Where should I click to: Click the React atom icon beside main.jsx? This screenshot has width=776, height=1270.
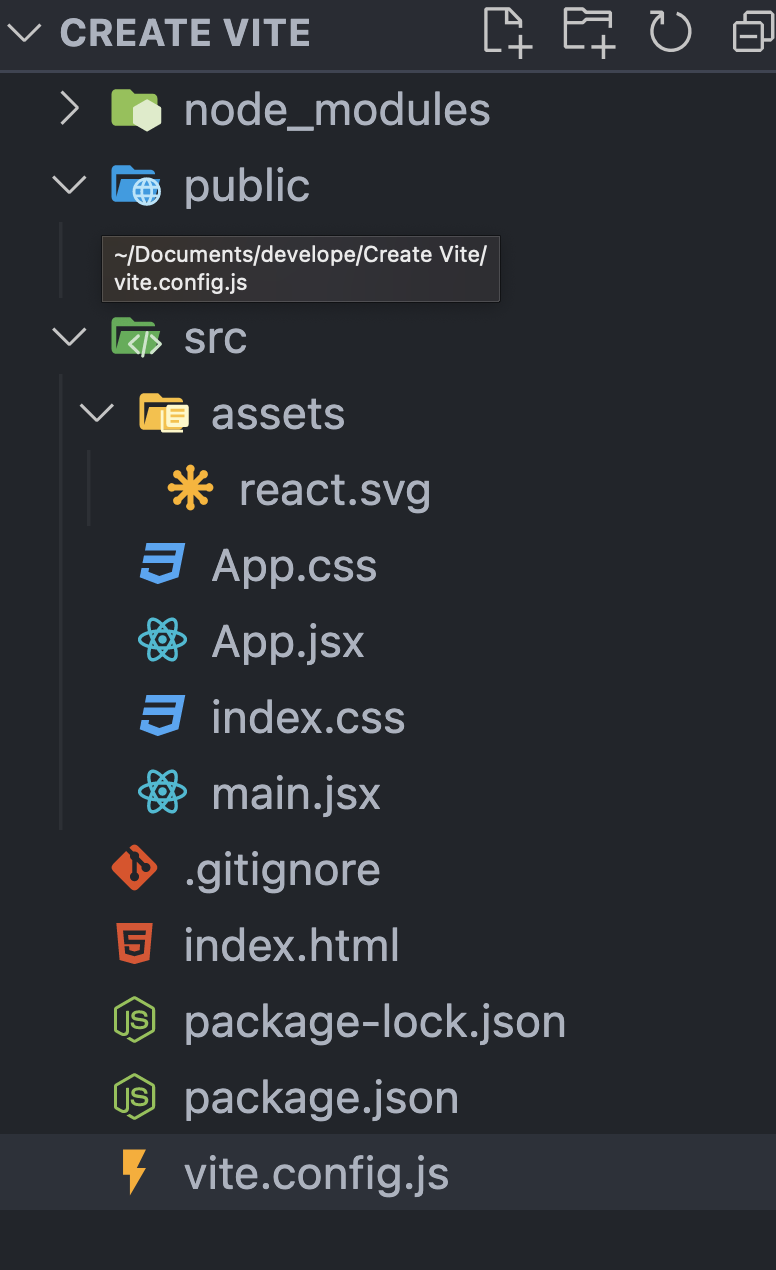coord(162,793)
